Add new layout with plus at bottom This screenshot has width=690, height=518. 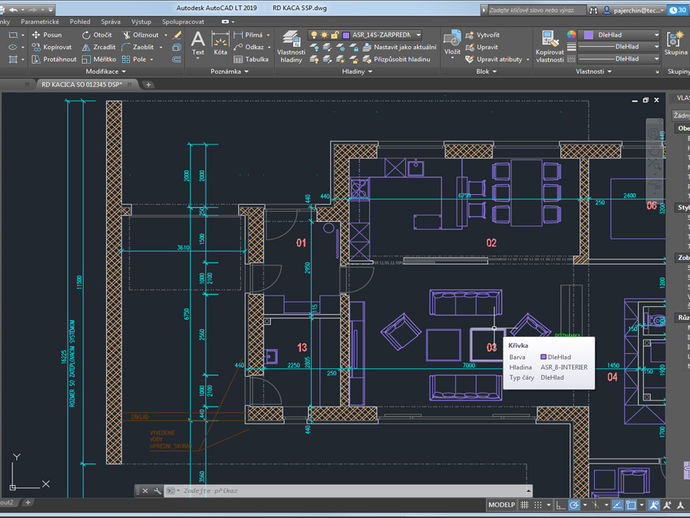(27, 502)
